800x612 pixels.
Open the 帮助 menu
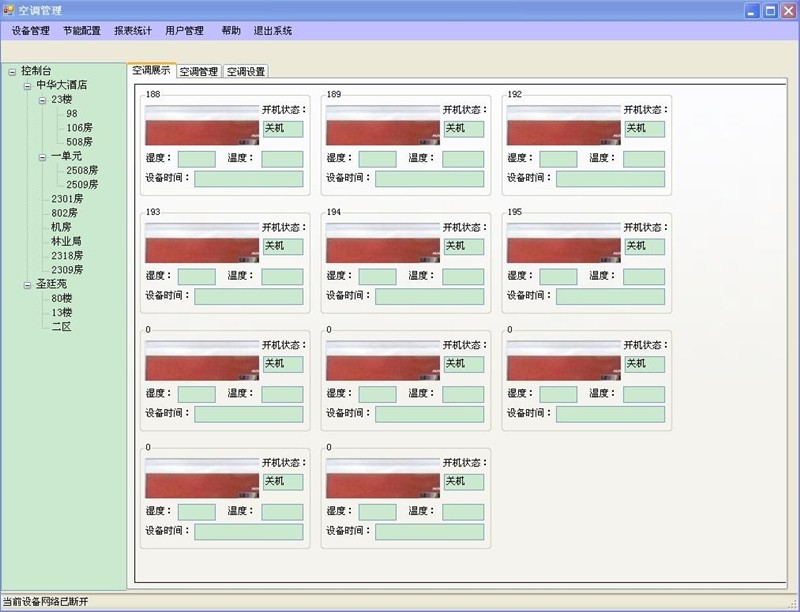point(229,31)
